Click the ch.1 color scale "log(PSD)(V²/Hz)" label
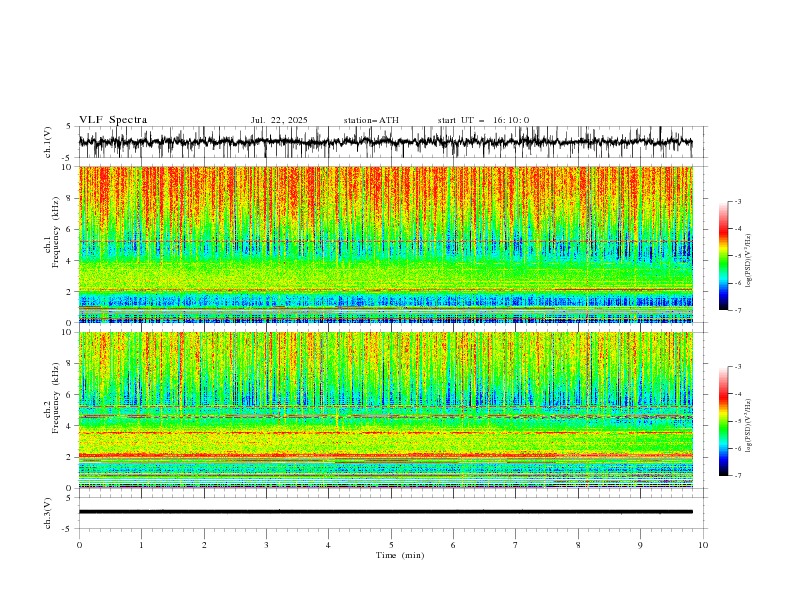This screenshot has height=612, width=792. click(748, 261)
